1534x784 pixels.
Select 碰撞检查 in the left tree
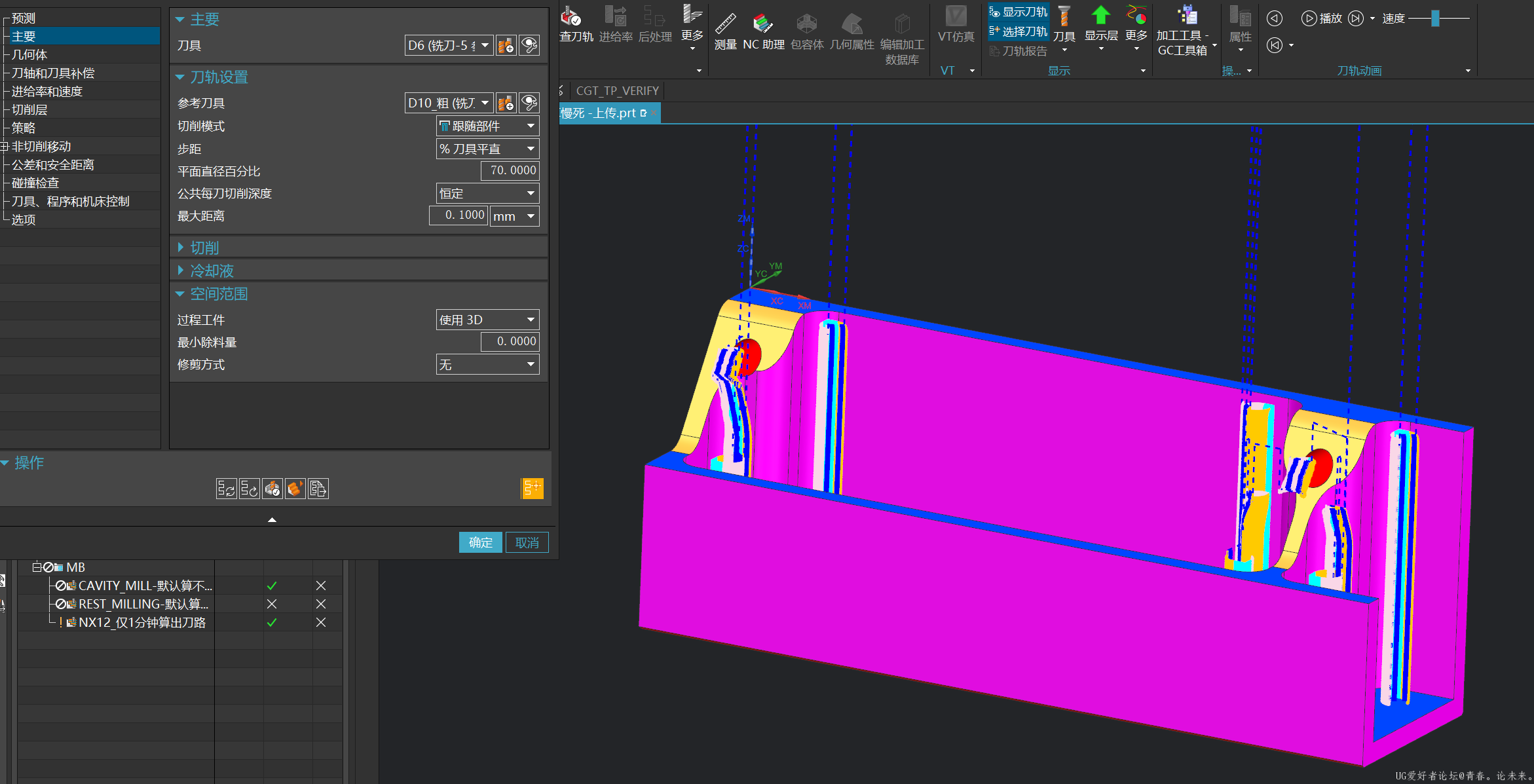click(35, 183)
